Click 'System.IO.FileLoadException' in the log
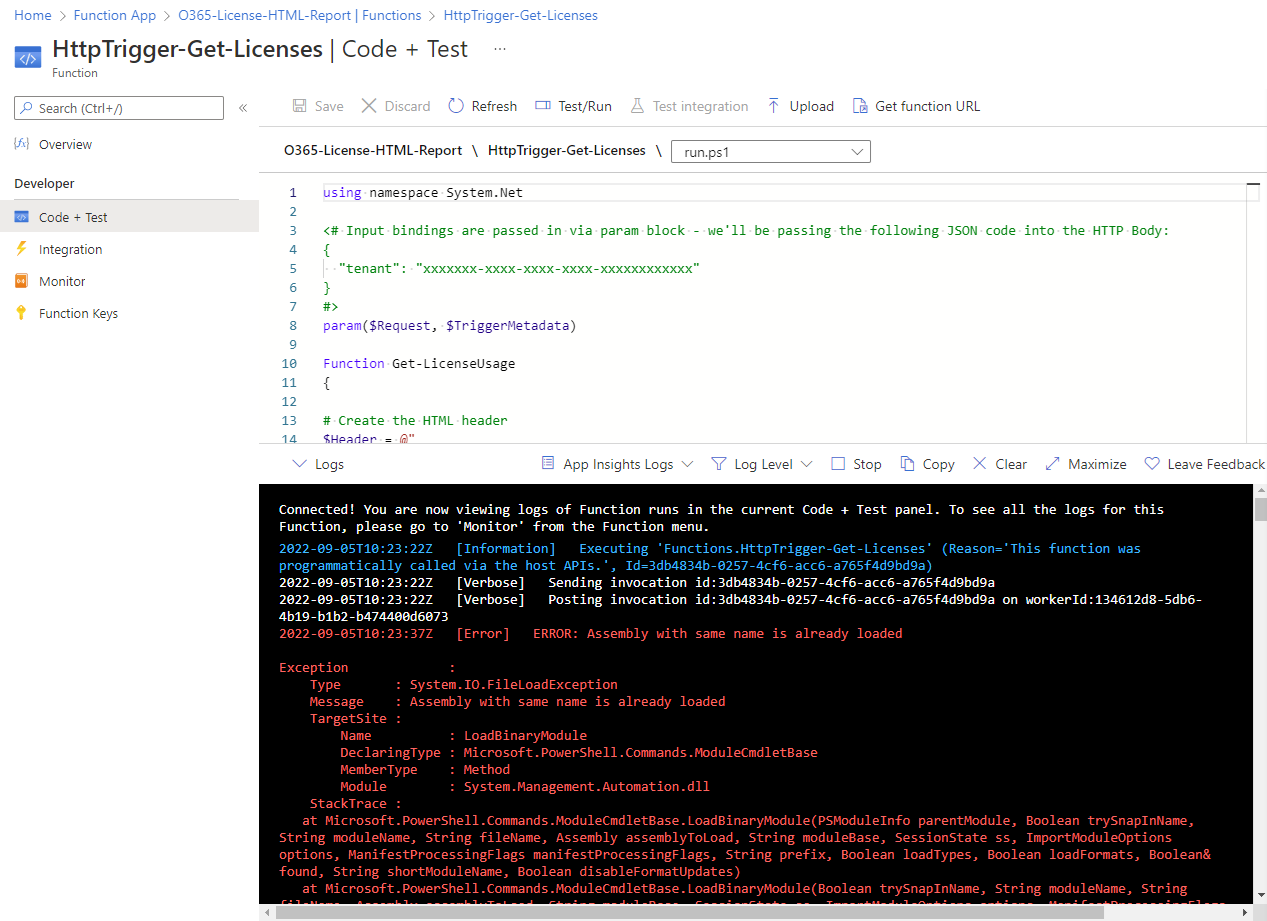1267x921 pixels. pos(514,684)
